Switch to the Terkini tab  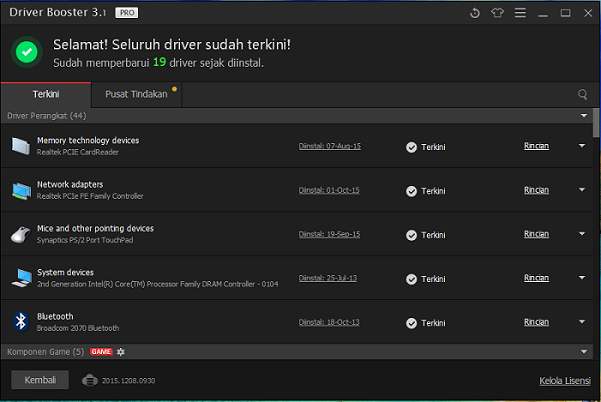[46, 94]
